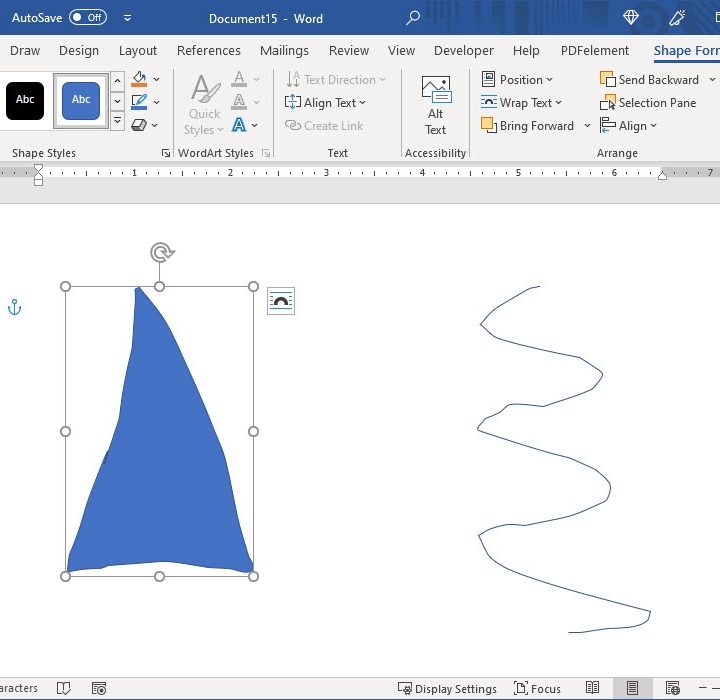Click the shape's bottom-right corner handle

click(x=253, y=576)
